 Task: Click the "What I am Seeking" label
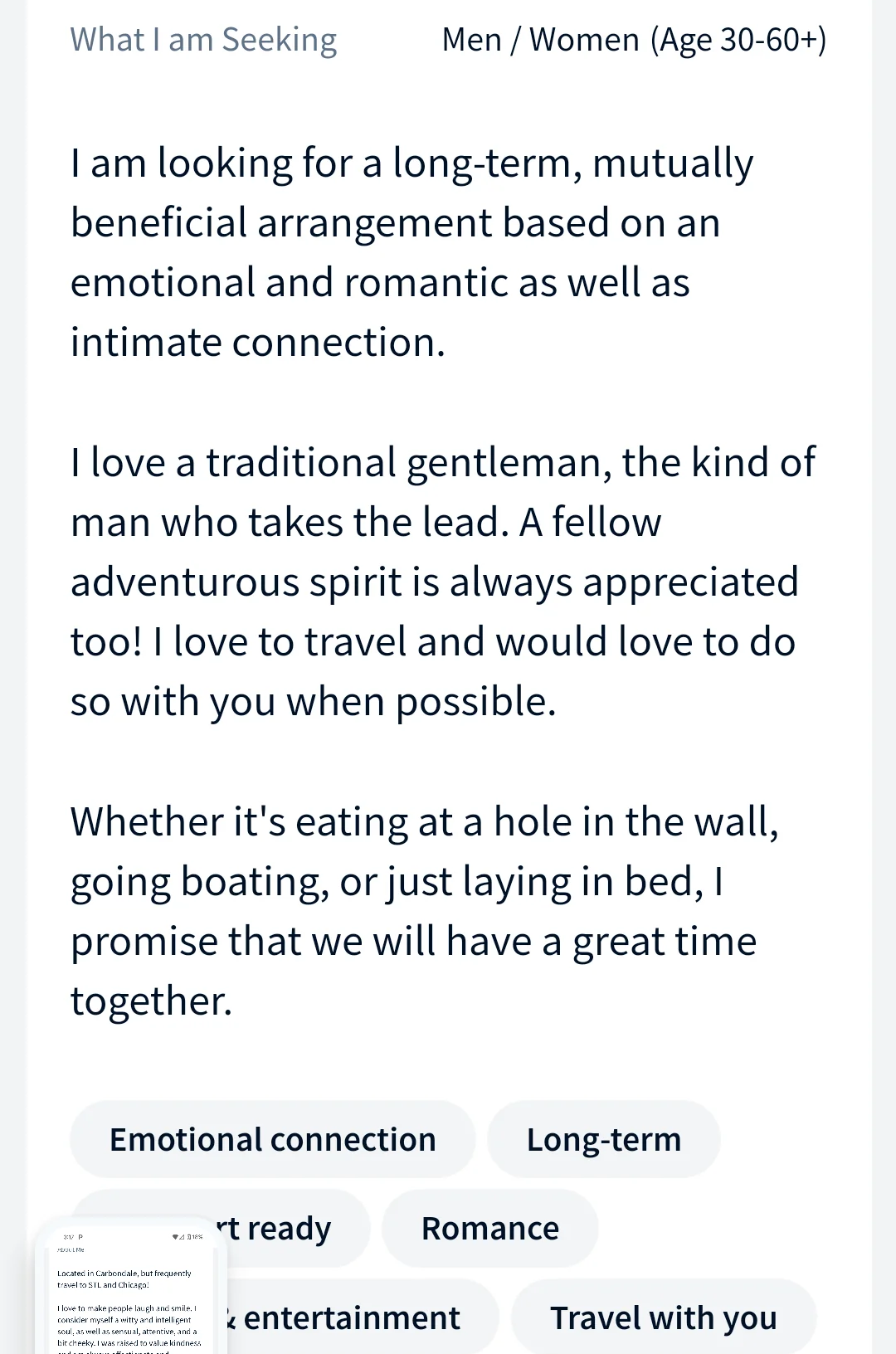tap(203, 40)
